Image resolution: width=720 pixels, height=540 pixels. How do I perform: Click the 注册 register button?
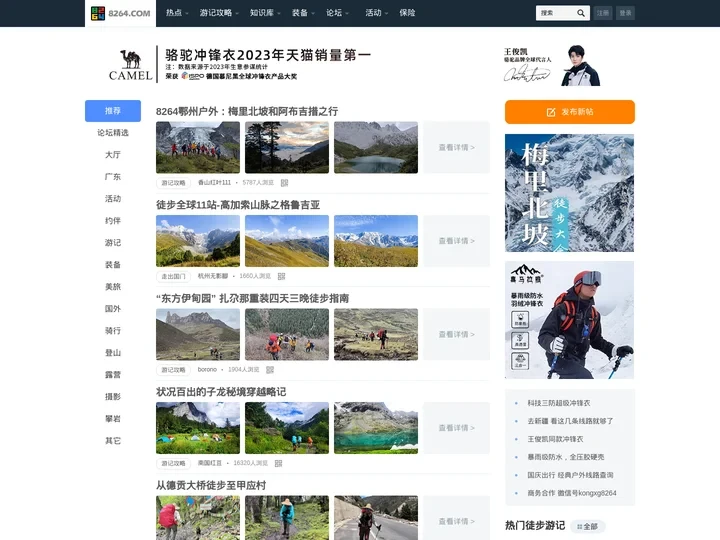(x=602, y=13)
